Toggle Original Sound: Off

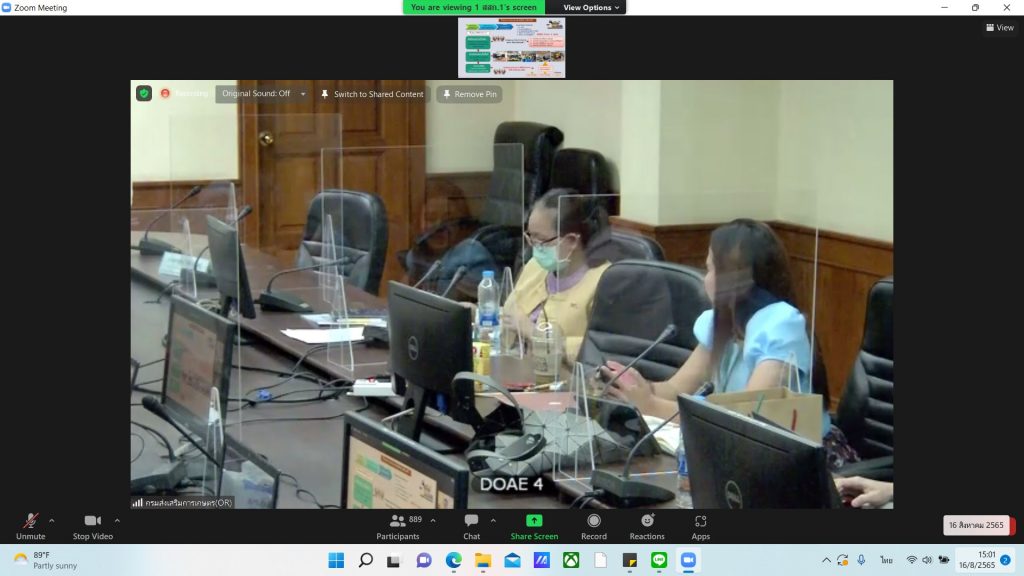(x=256, y=94)
